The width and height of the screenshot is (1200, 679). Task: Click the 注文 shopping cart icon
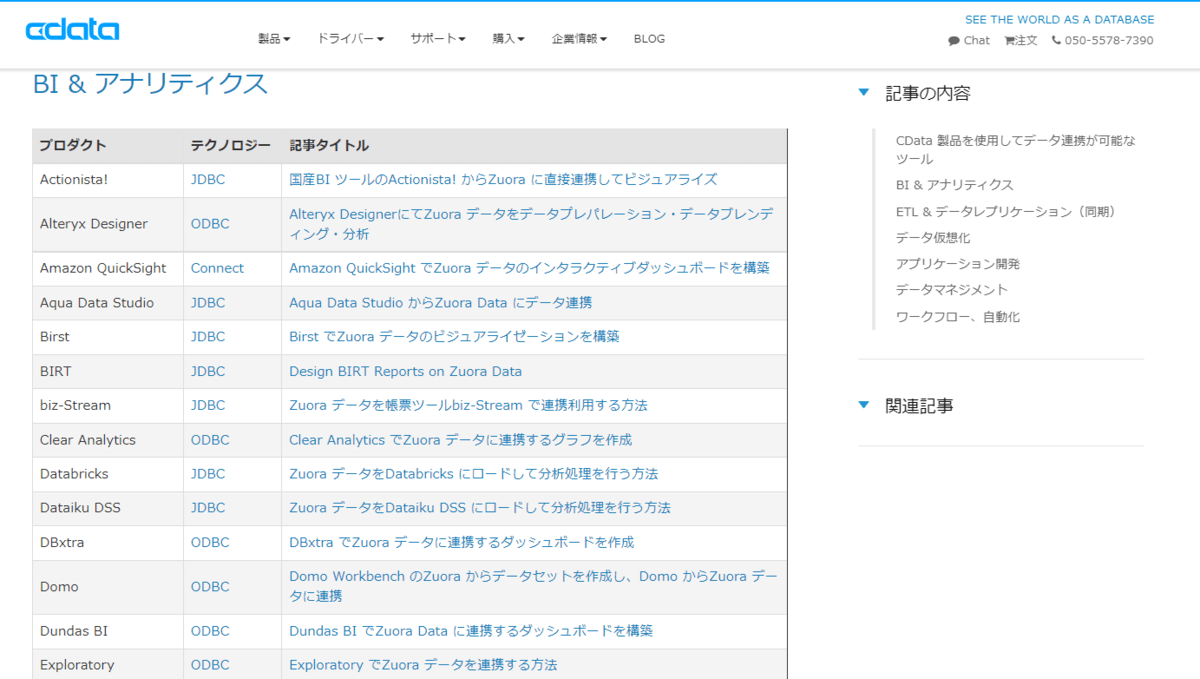(1010, 41)
